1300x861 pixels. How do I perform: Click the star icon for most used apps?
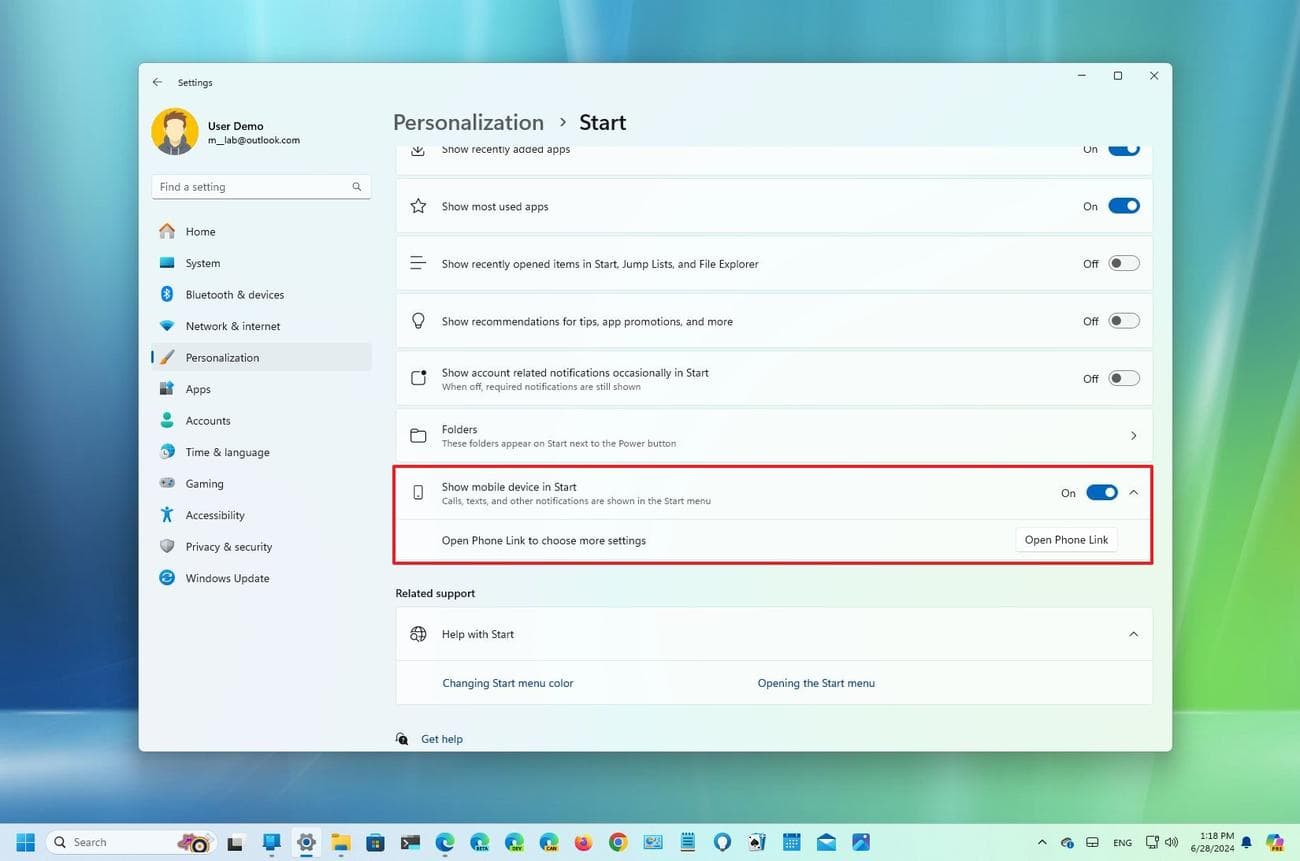tap(418, 206)
